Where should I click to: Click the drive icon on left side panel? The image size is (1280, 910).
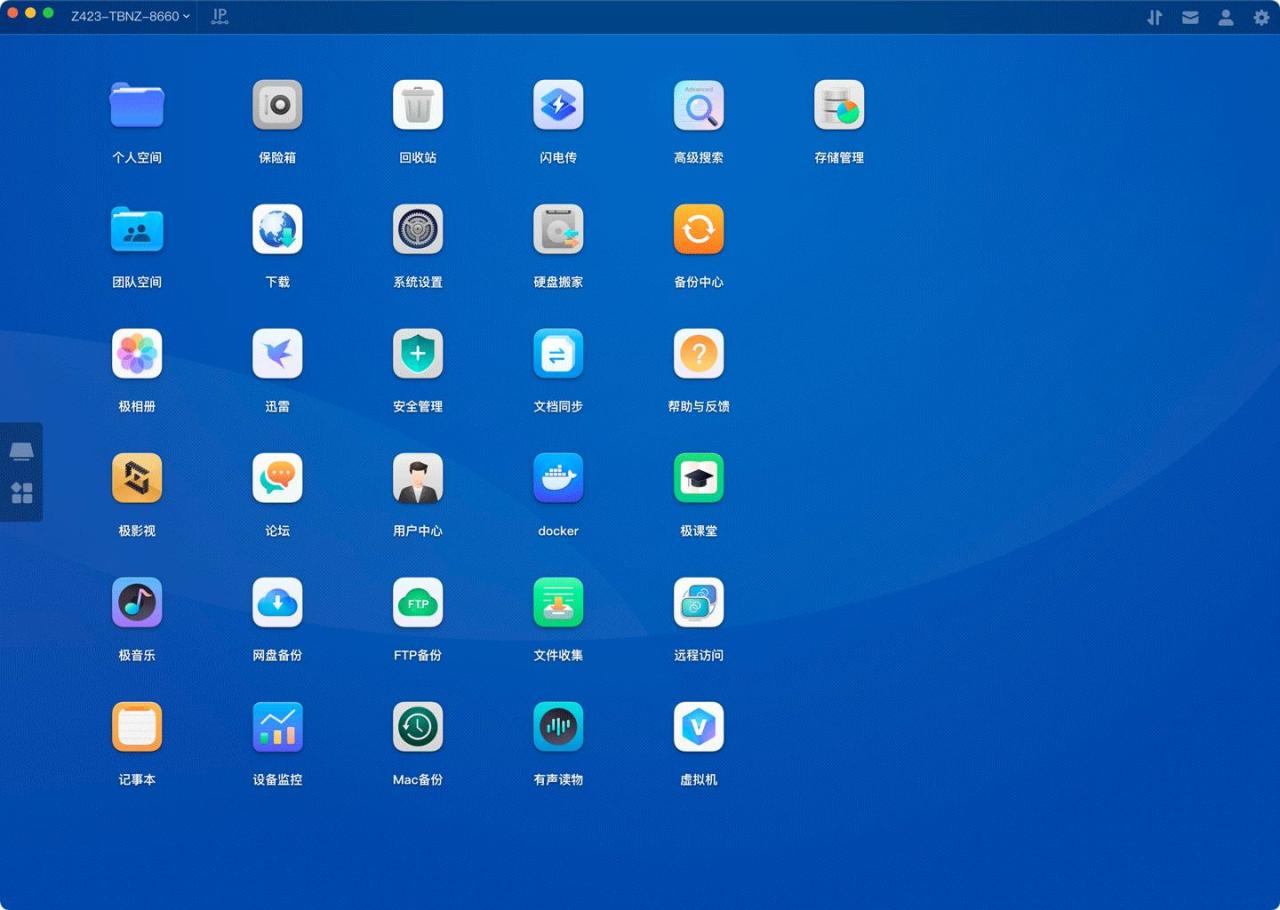(21, 452)
